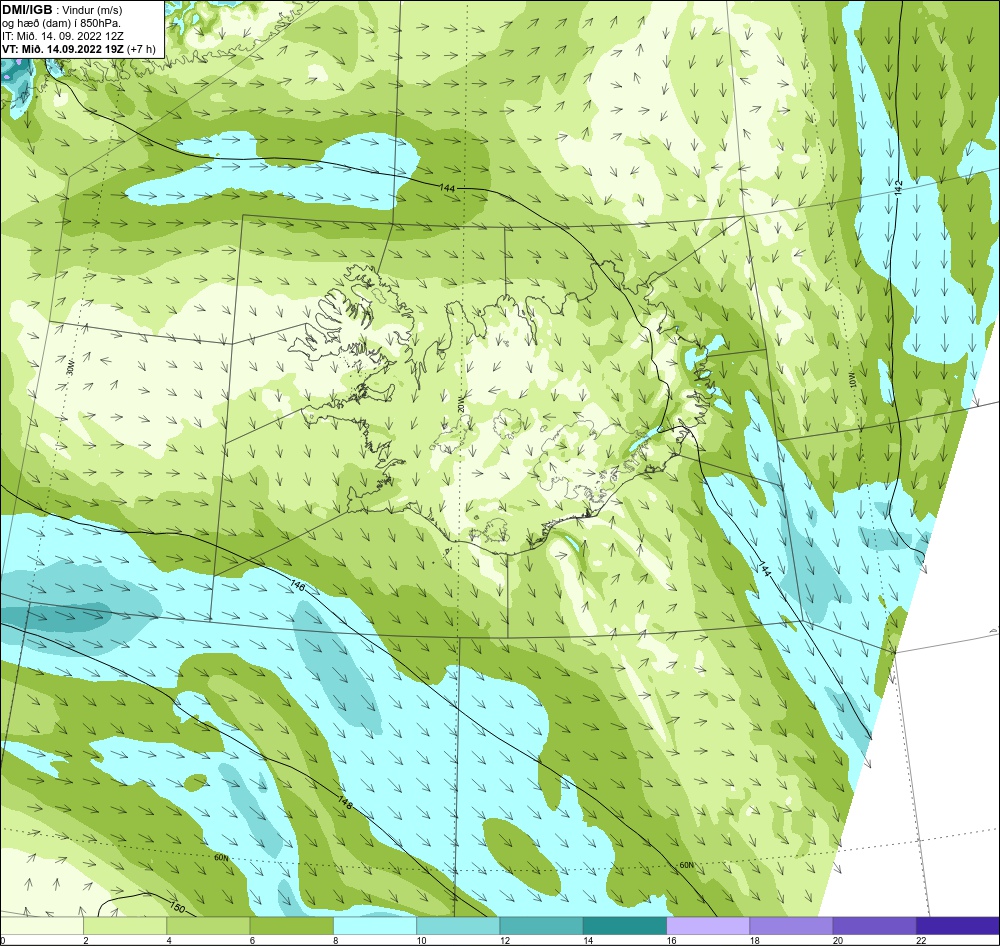Image resolution: width=1000 pixels, height=946 pixels.
Task: Click legend tick value 16
Action: pyautogui.click(x=671, y=940)
